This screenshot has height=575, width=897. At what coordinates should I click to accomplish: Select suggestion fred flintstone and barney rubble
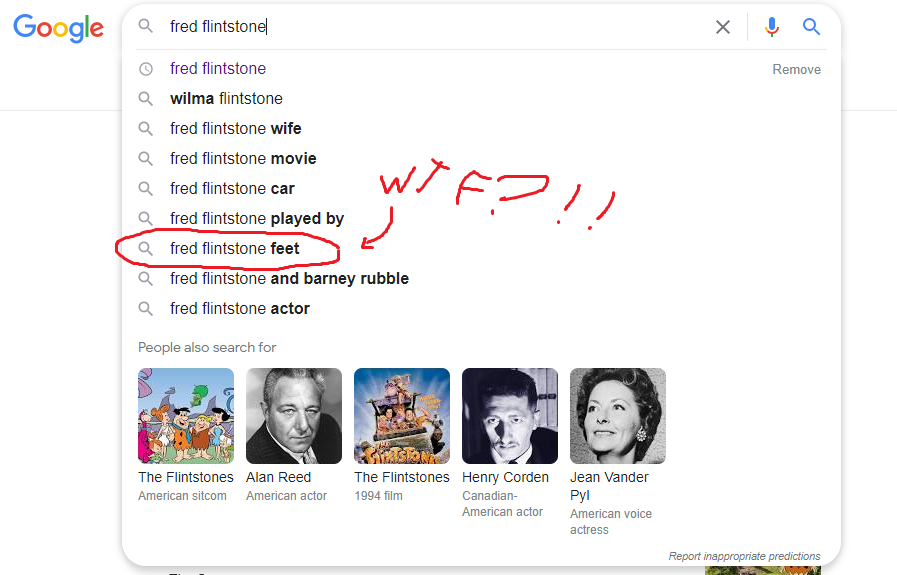[289, 279]
